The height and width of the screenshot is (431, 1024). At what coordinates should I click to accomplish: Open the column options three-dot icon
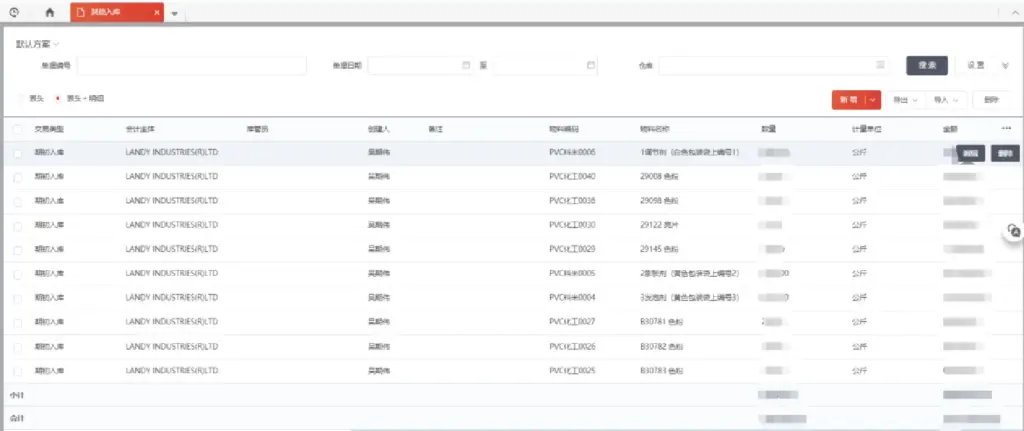click(1006, 128)
